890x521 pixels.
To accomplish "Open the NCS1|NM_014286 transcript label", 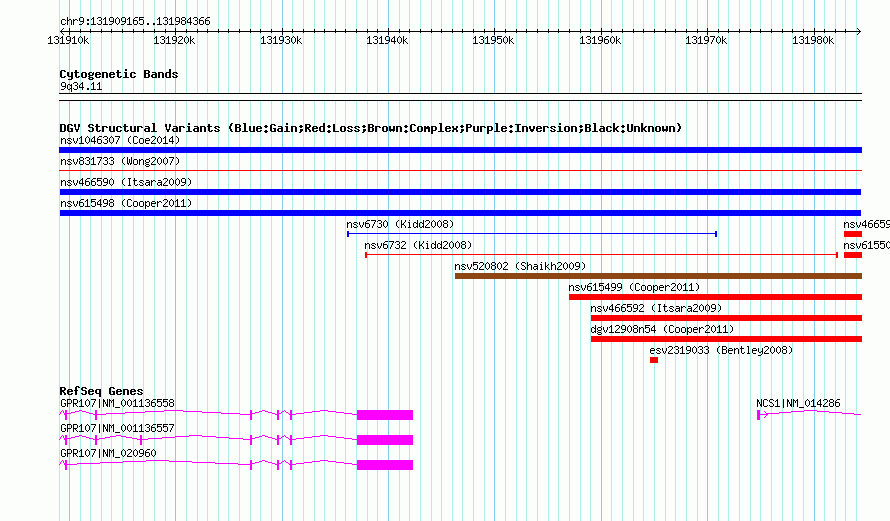I will click(x=798, y=403).
